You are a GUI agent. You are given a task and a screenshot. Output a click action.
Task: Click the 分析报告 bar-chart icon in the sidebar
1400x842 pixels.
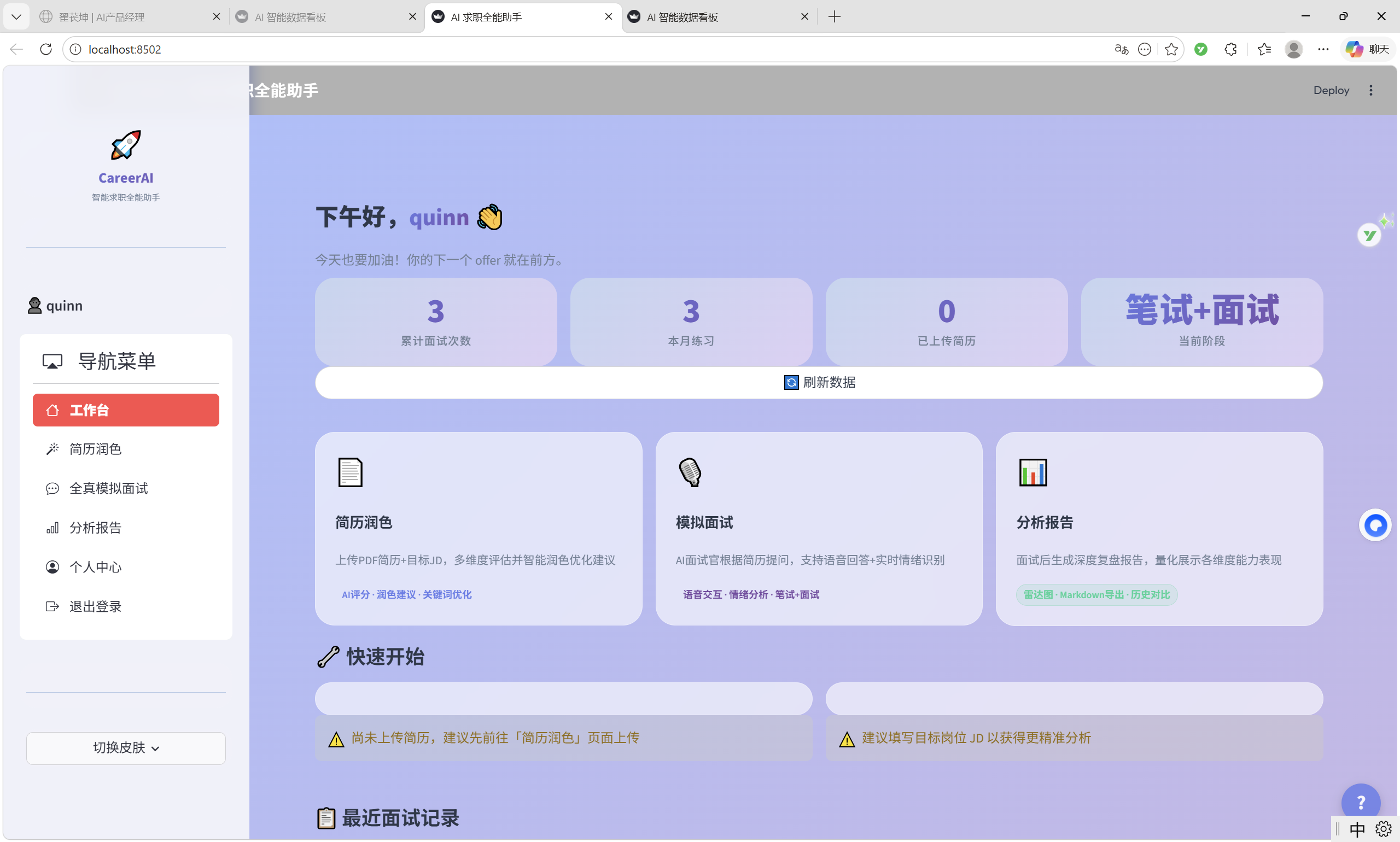click(x=53, y=528)
